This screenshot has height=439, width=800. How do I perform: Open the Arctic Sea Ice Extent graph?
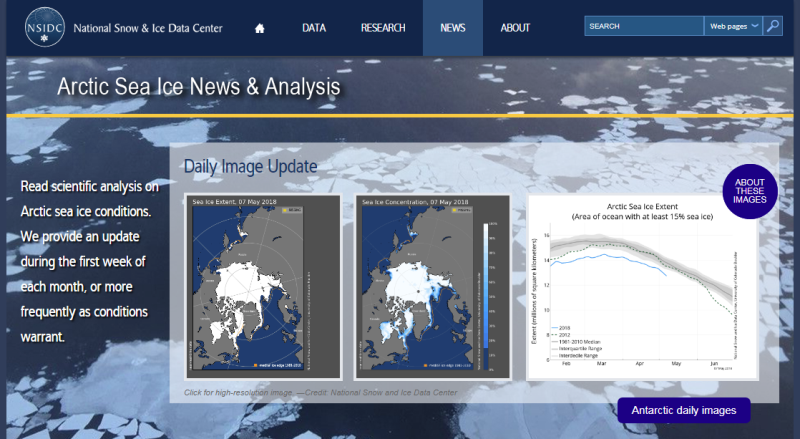[x=642, y=287]
